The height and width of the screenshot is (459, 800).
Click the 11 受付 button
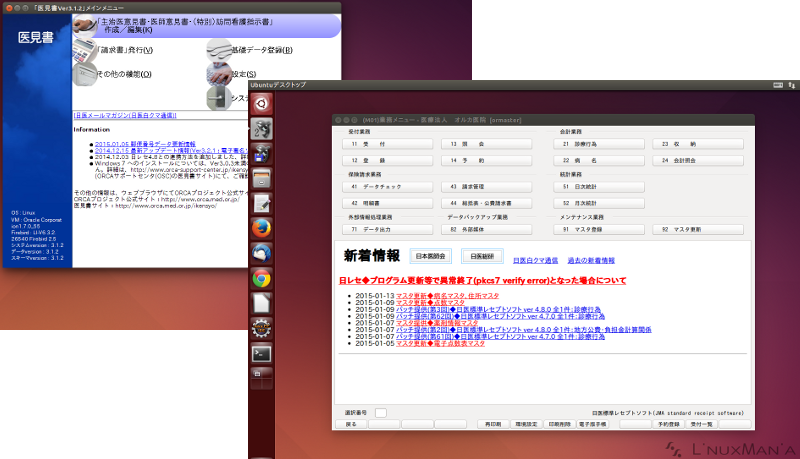[388, 144]
